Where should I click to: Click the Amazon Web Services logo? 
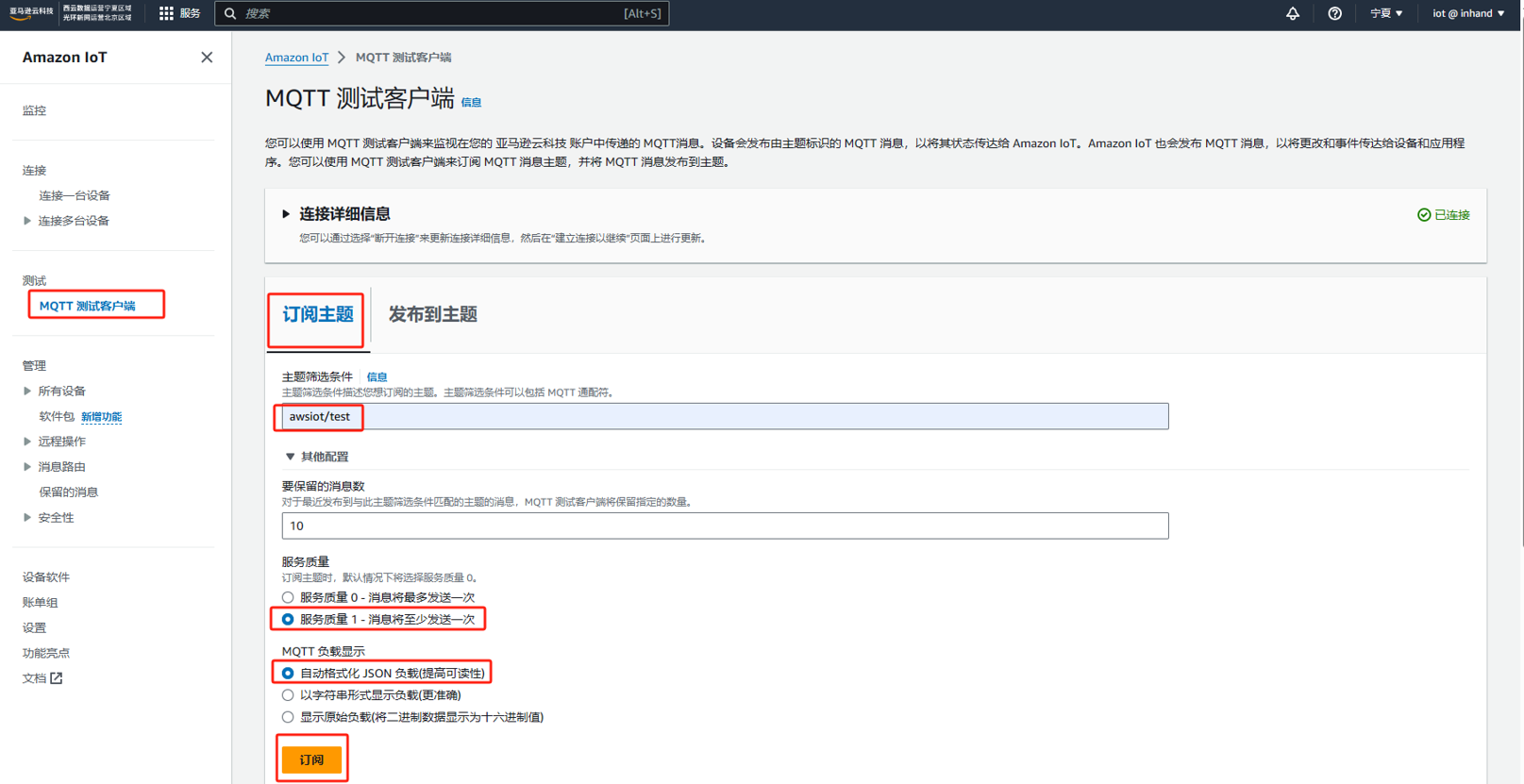click(x=32, y=12)
